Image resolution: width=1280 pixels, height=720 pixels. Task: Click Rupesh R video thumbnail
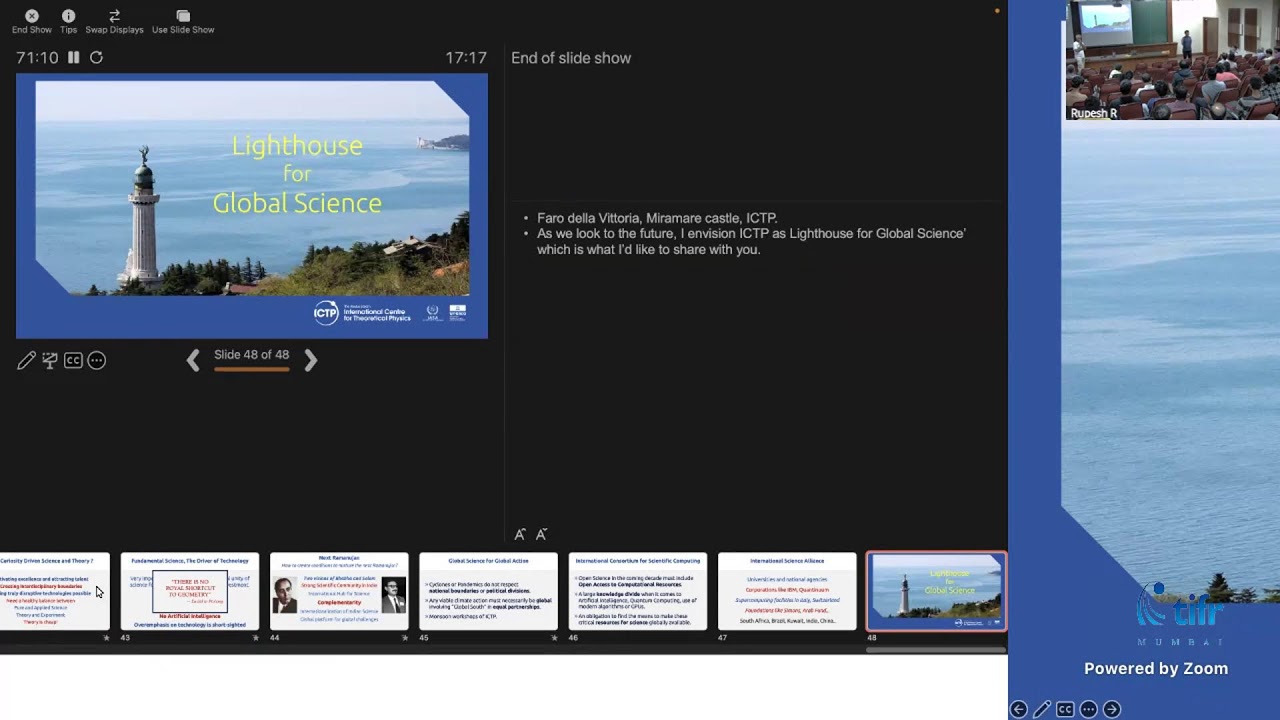click(1171, 60)
